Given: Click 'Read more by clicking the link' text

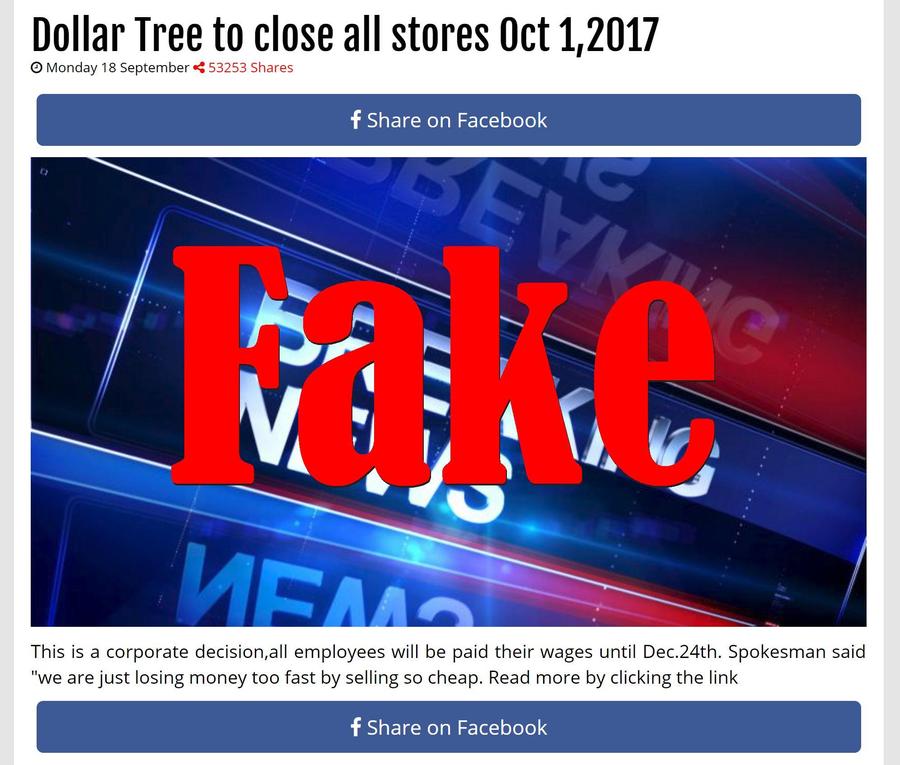Looking at the screenshot, I should click(x=612, y=678).
